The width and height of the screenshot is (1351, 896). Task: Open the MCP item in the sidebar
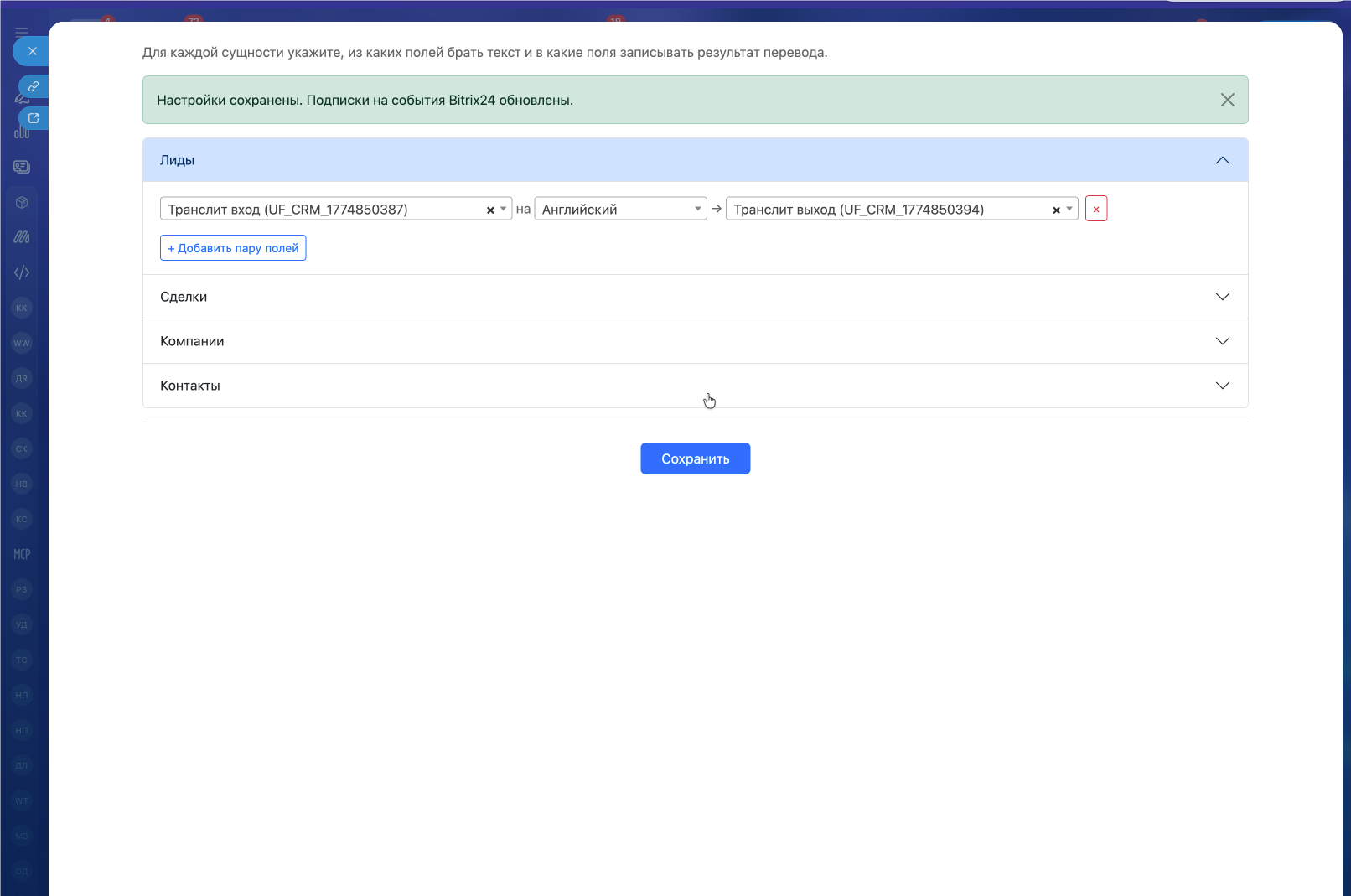[22, 554]
